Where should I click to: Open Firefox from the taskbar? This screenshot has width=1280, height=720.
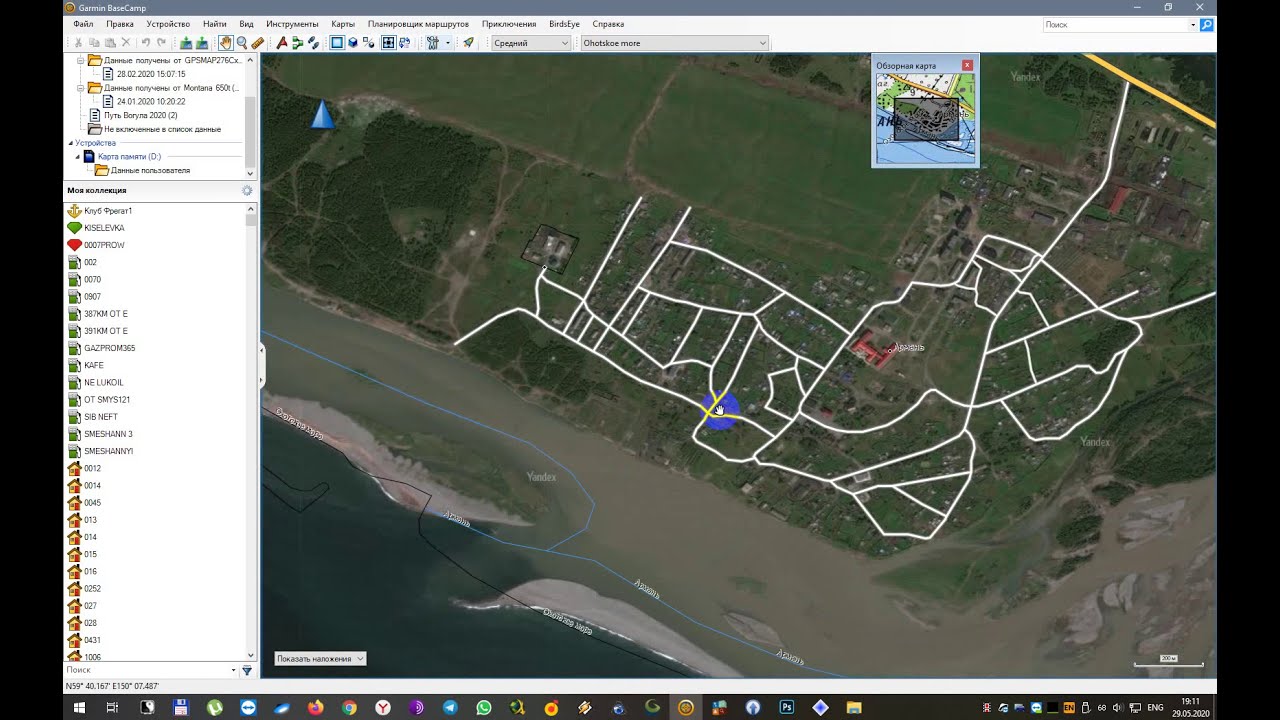316,707
